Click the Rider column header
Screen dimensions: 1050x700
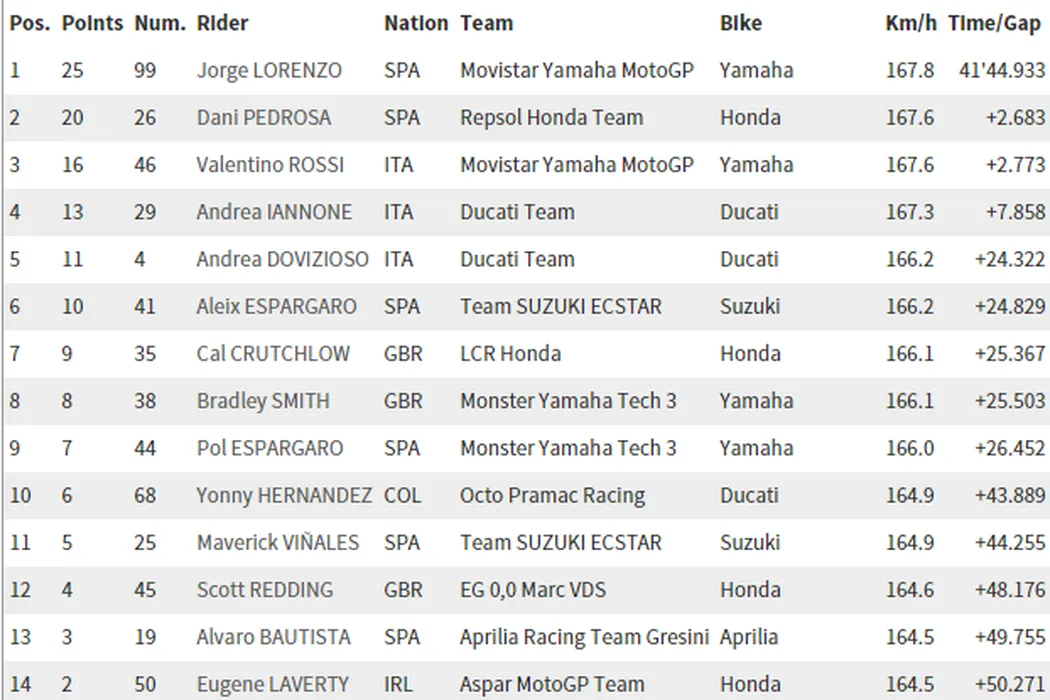pyautogui.click(x=222, y=23)
